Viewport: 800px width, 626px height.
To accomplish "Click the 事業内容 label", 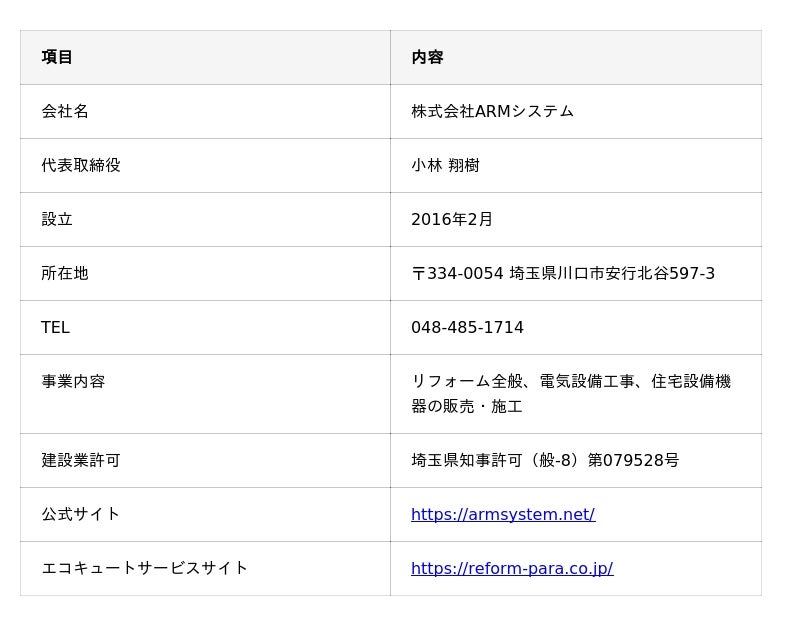I will point(73,381).
